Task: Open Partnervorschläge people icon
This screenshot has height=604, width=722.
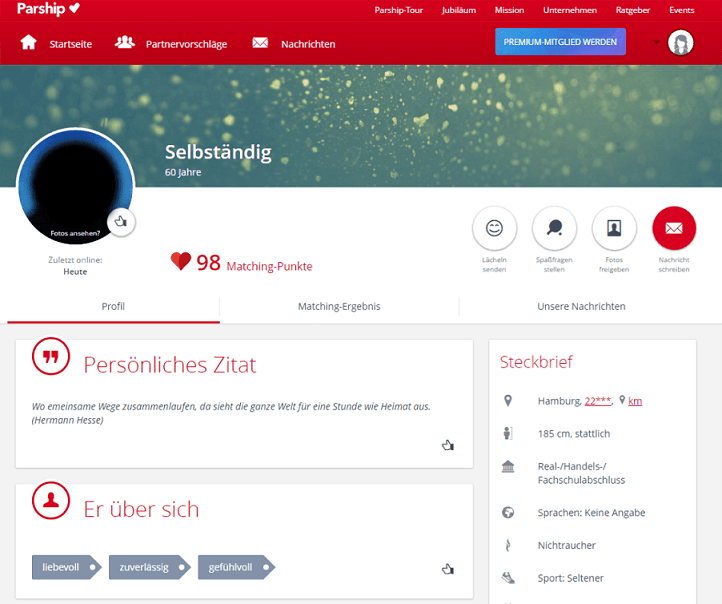Action: [124, 42]
